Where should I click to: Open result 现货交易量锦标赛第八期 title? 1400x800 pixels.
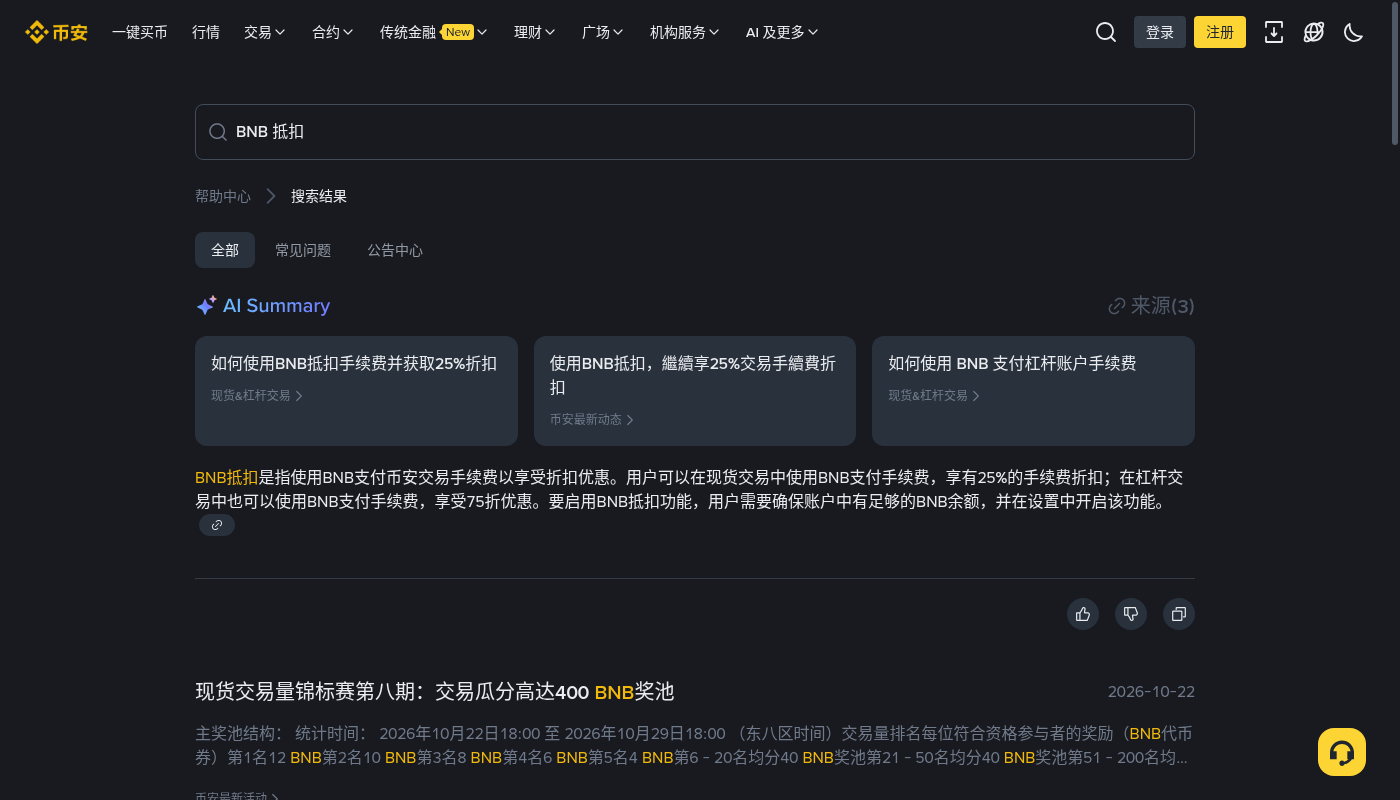coord(435,692)
